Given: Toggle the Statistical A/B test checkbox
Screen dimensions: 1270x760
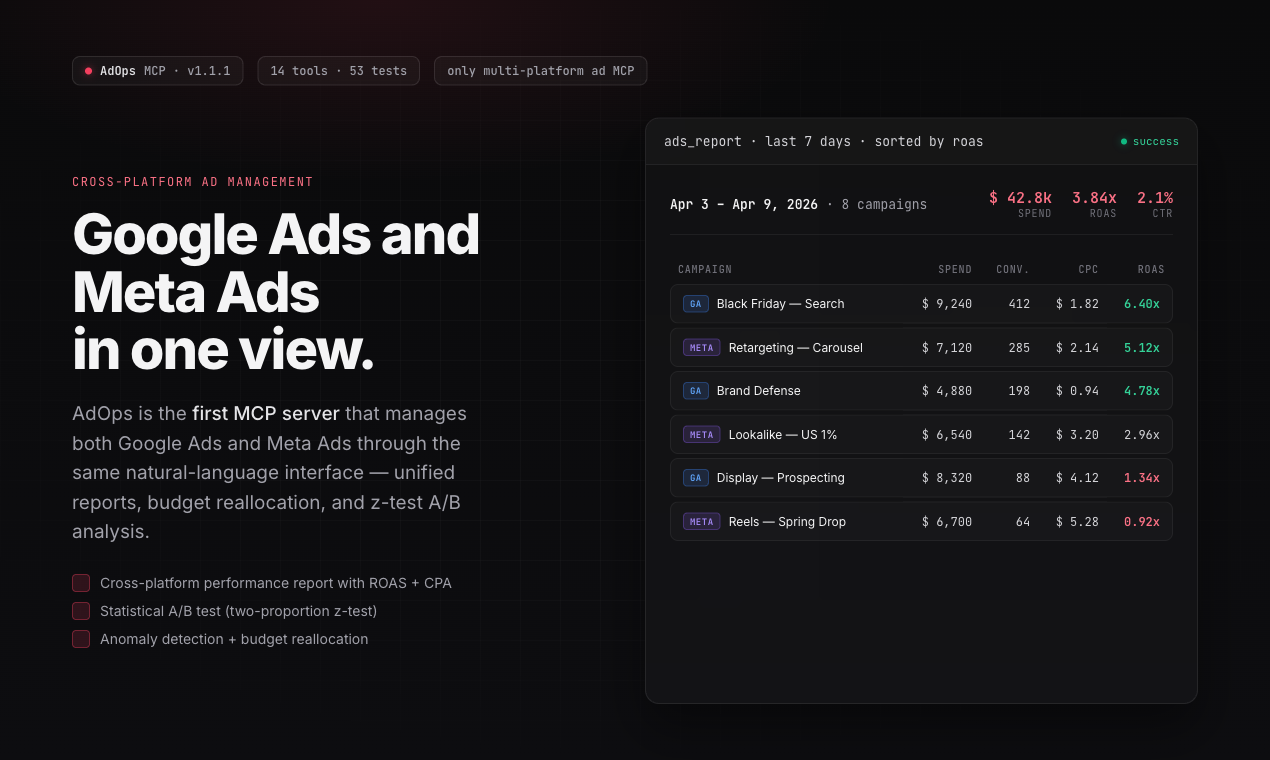Looking at the screenshot, I should pyautogui.click(x=81, y=611).
